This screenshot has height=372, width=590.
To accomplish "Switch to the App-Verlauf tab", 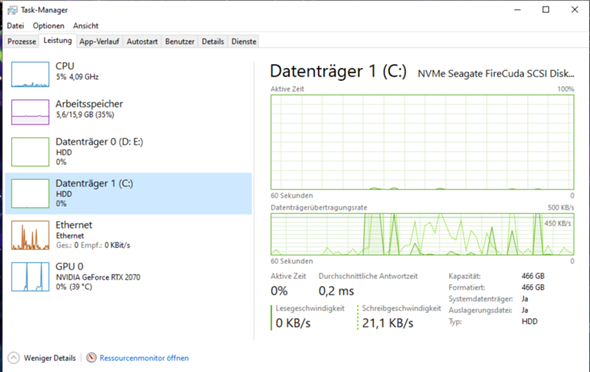I will click(x=99, y=41).
